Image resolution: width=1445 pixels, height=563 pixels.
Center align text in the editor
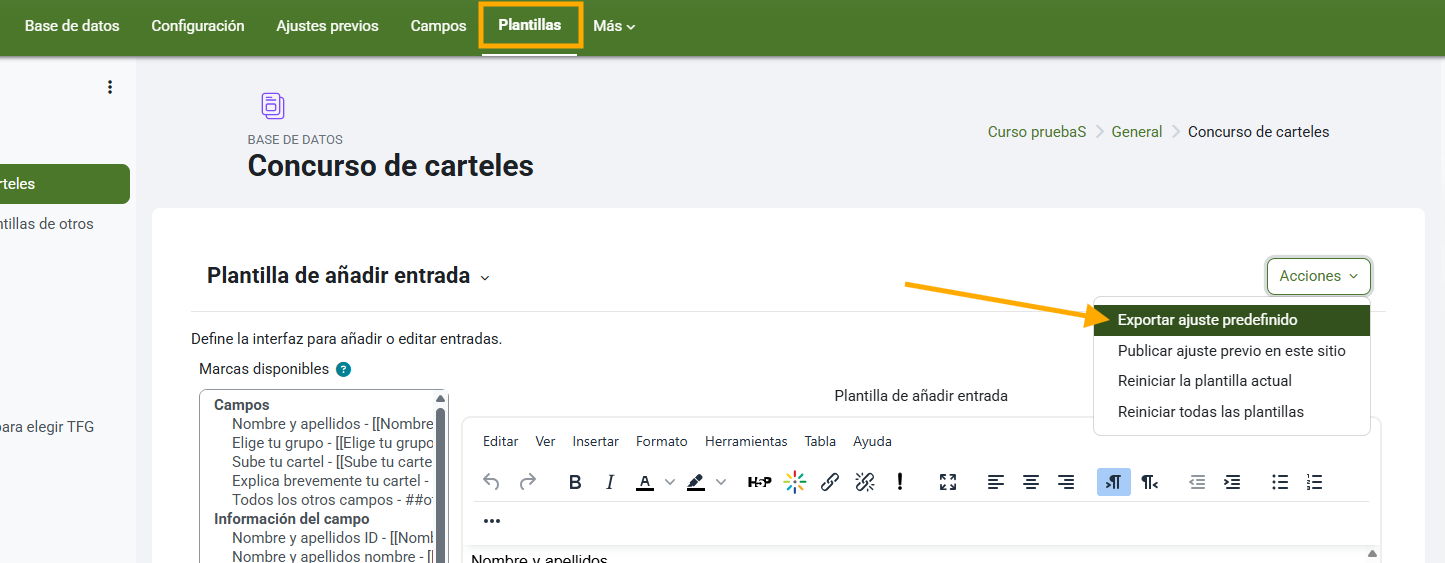coord(1031,482)
